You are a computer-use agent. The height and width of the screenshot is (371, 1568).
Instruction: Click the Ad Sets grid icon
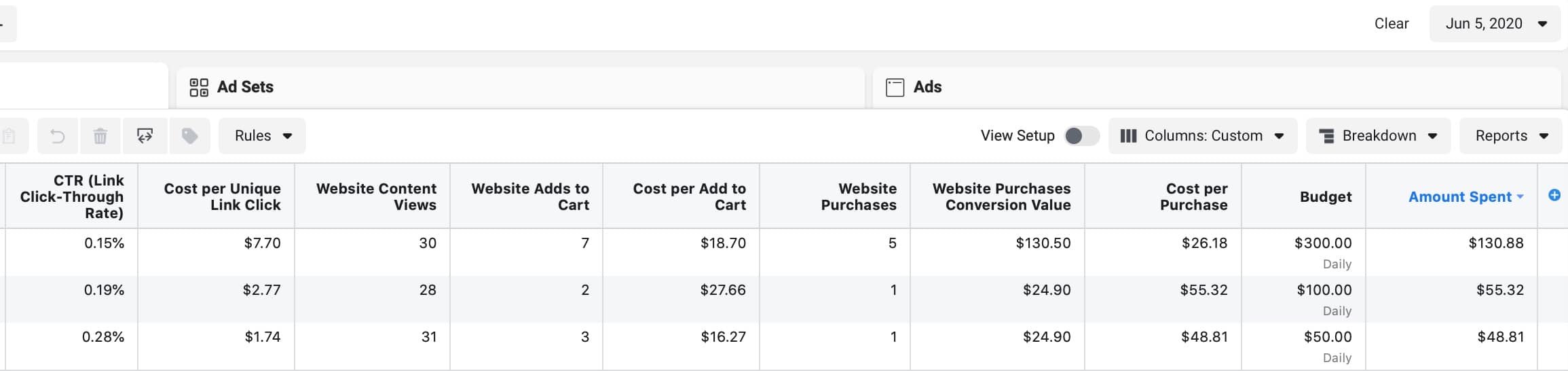coord(199,87)
